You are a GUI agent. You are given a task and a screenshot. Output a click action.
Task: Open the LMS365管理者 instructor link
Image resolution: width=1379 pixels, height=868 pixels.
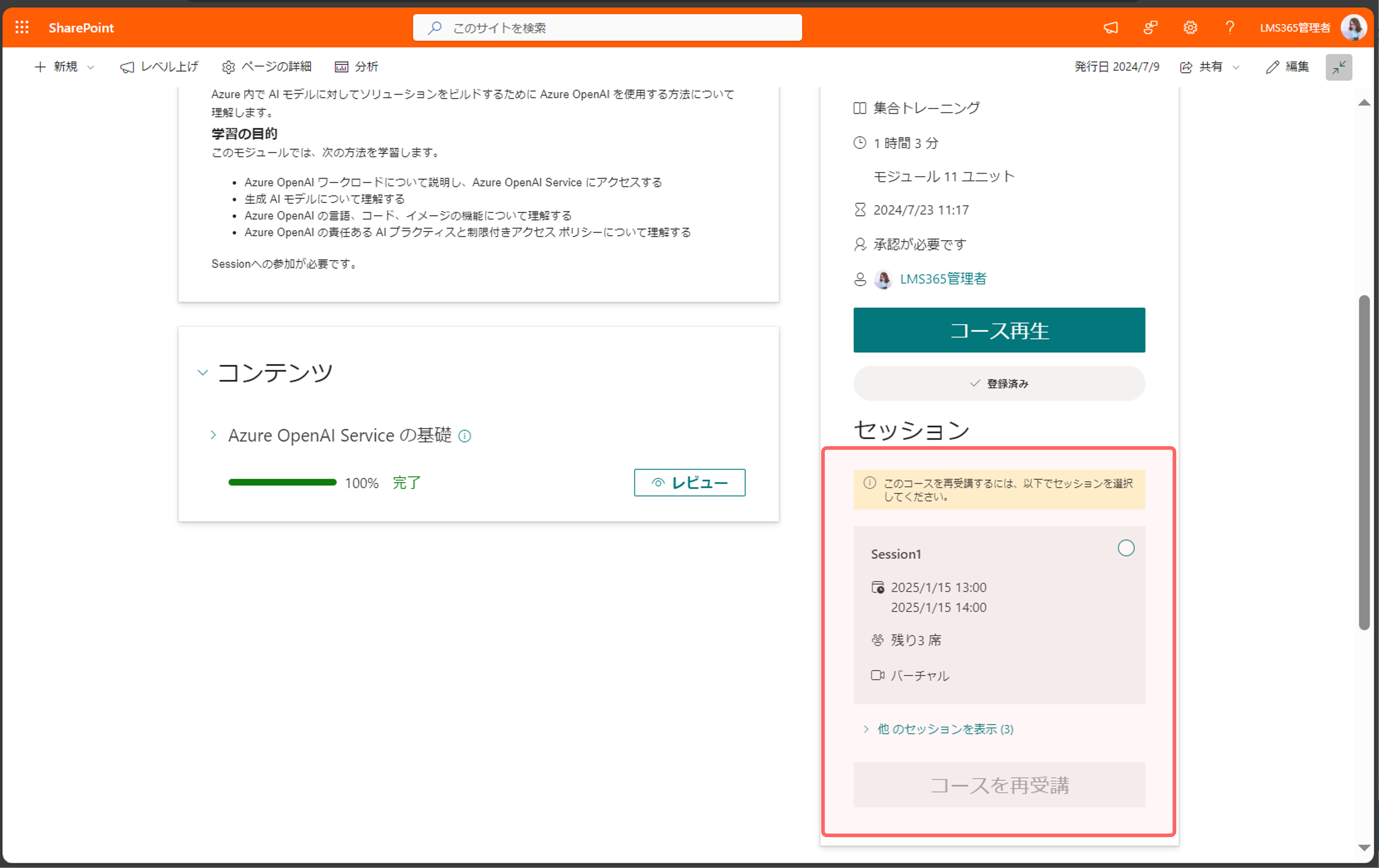[x=943, y=279]
